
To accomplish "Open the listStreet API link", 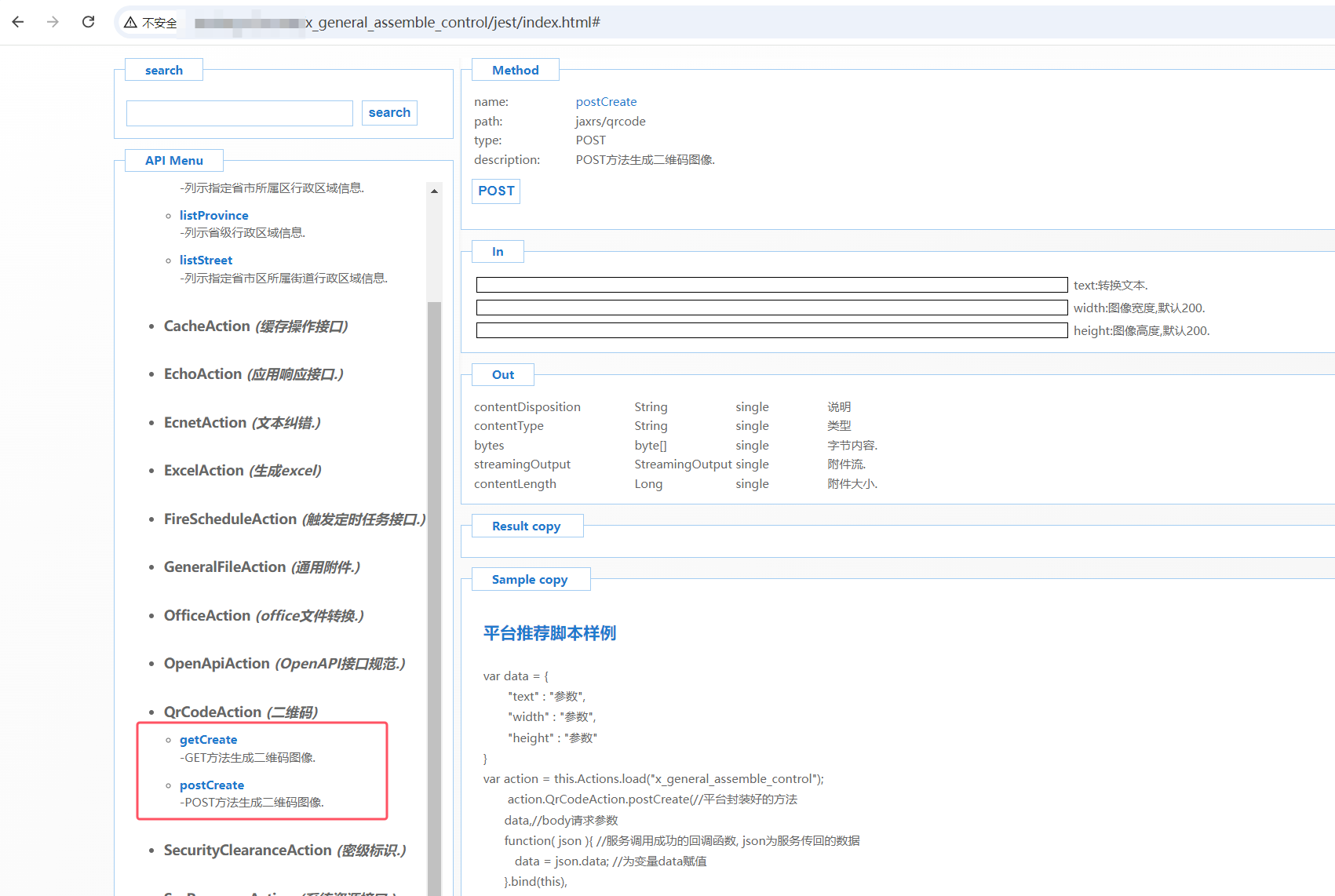I will point(206,260).
